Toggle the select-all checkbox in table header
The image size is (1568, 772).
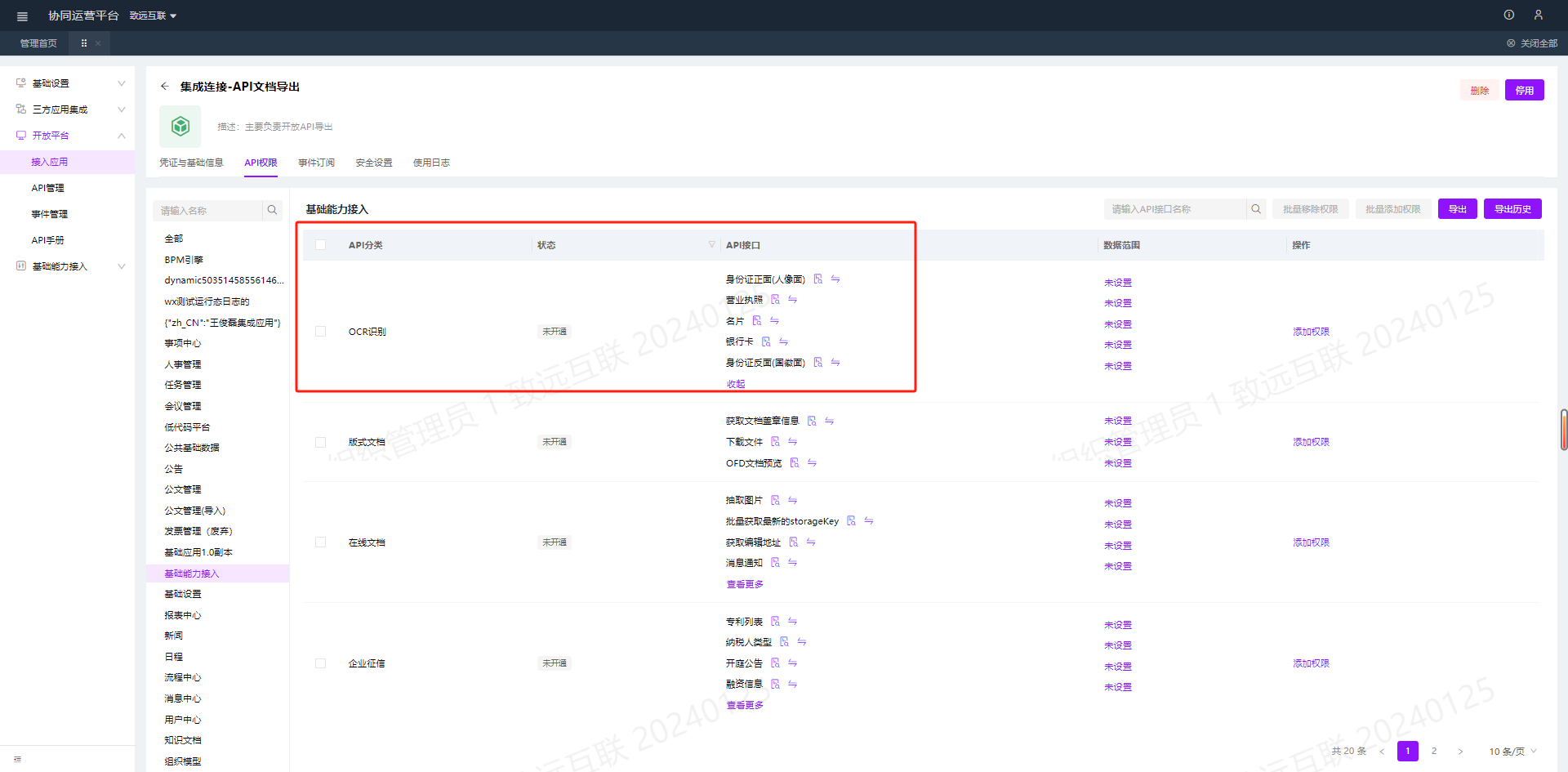320,245
